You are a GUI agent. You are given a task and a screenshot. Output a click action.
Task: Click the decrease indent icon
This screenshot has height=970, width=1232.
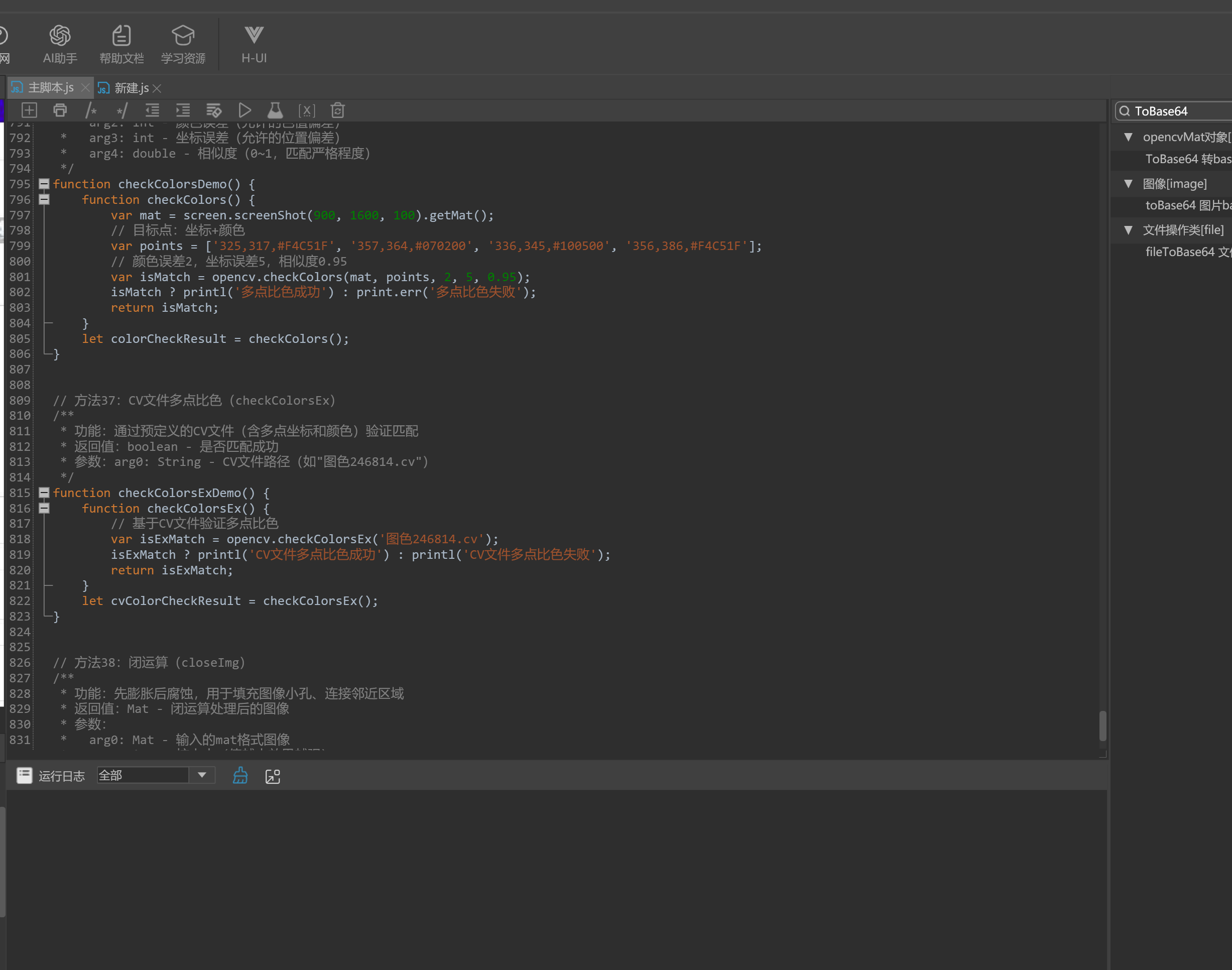[x=152, y=110]
